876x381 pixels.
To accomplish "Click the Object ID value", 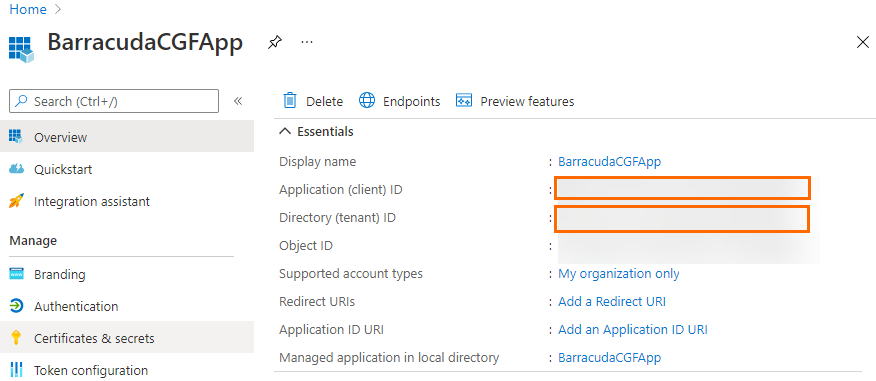I will tap(688, 249).
